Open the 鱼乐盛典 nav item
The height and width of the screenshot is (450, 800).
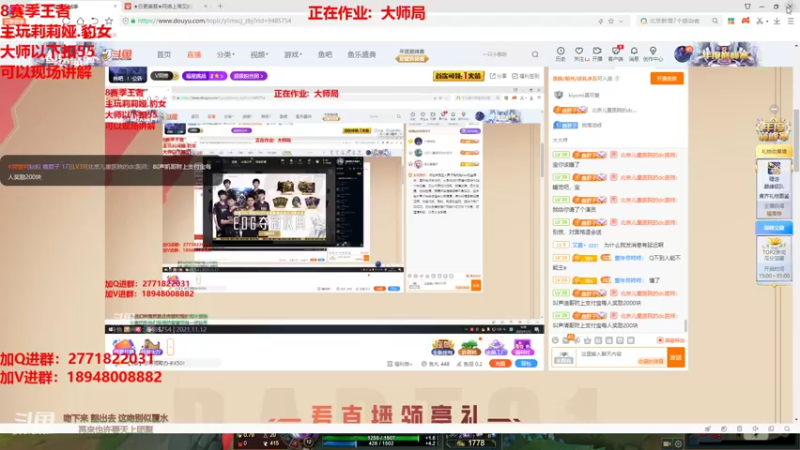(361, 55)
